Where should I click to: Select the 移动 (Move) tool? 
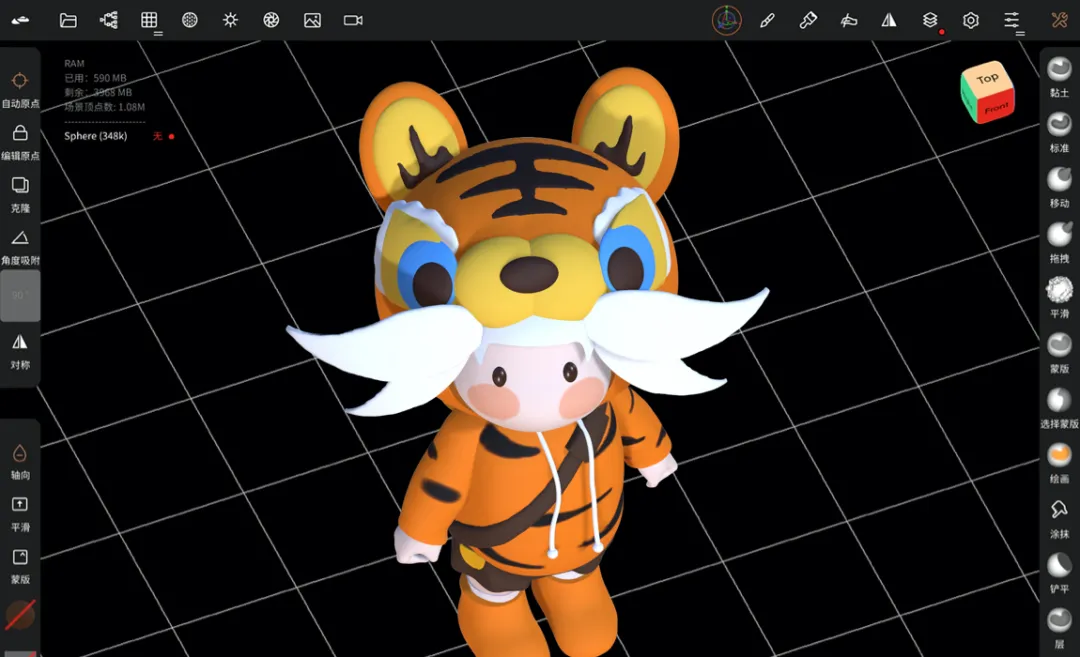coord(1059,187)
